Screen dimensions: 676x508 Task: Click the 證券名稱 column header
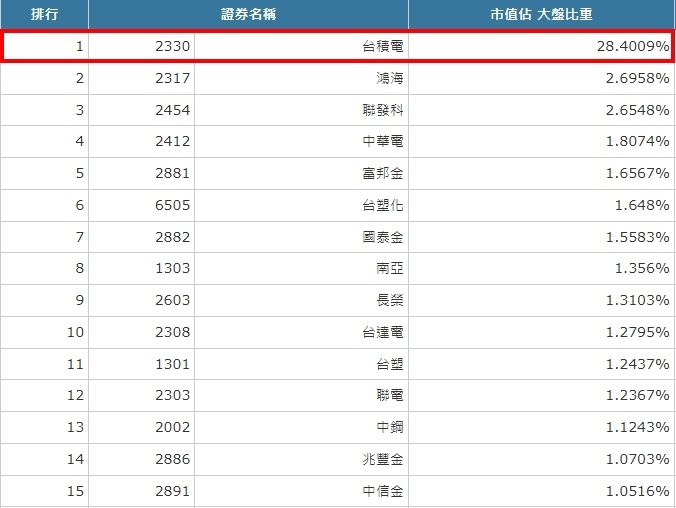tap(248, 14)
